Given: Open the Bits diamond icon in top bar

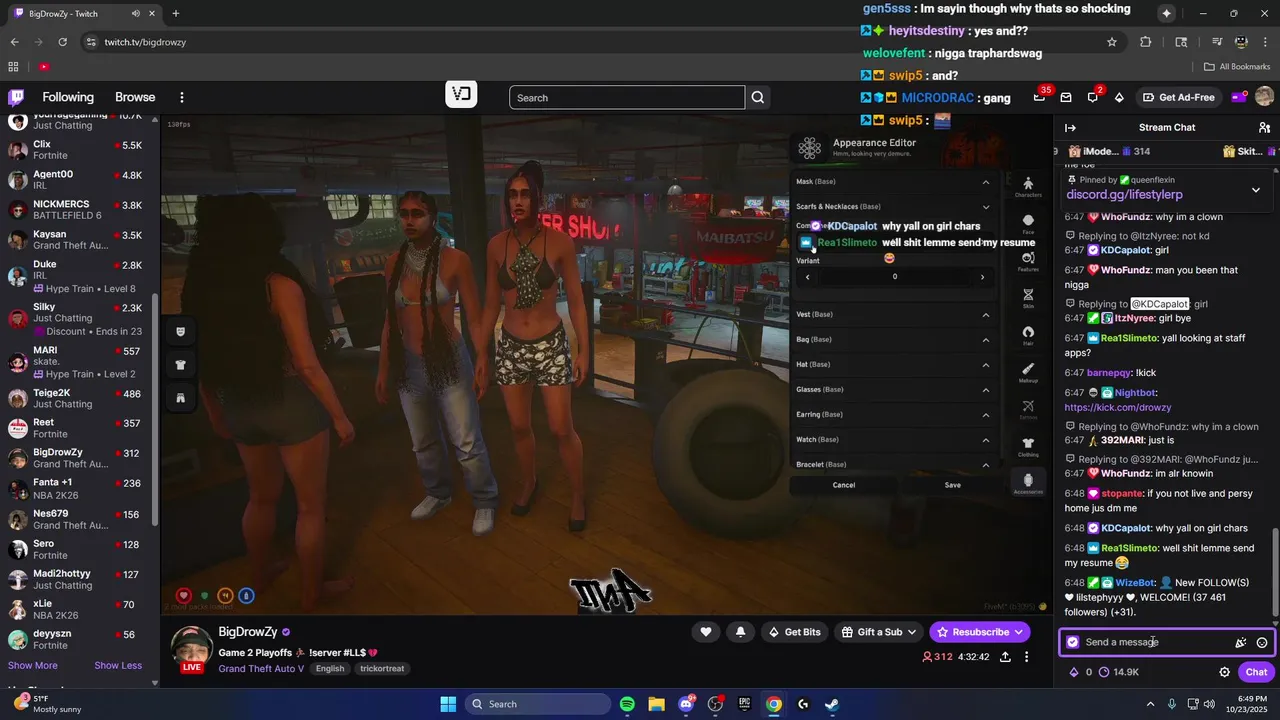Looking at the screenshot, I should [x=1119, y=97].
